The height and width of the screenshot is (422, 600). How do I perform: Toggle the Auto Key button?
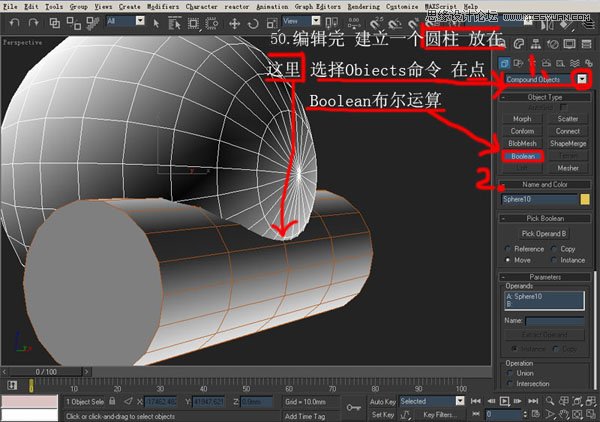click(x=382, y=401)
